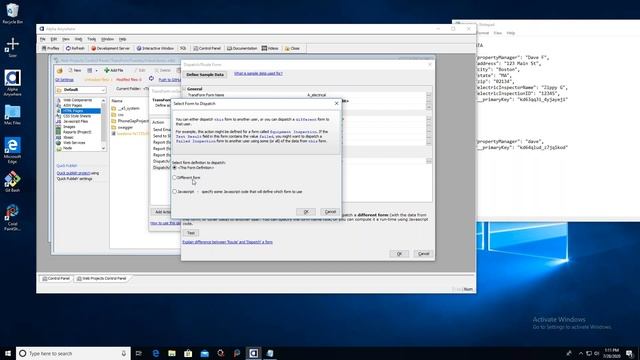Open the Window menu
The height and width of the screenshot is (360, 640).
tap(107, 39)
